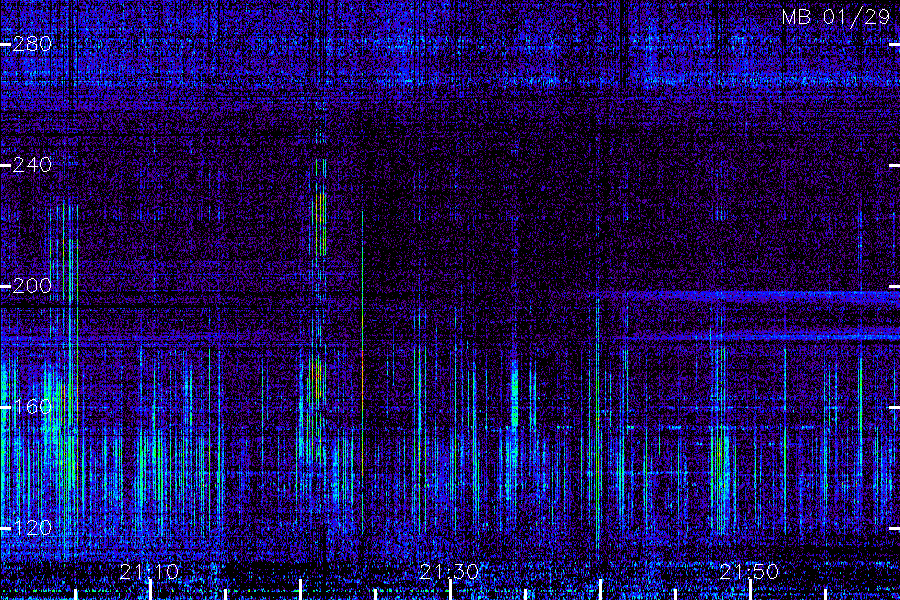Click the MB 01/29 date label

pos(836,17)
